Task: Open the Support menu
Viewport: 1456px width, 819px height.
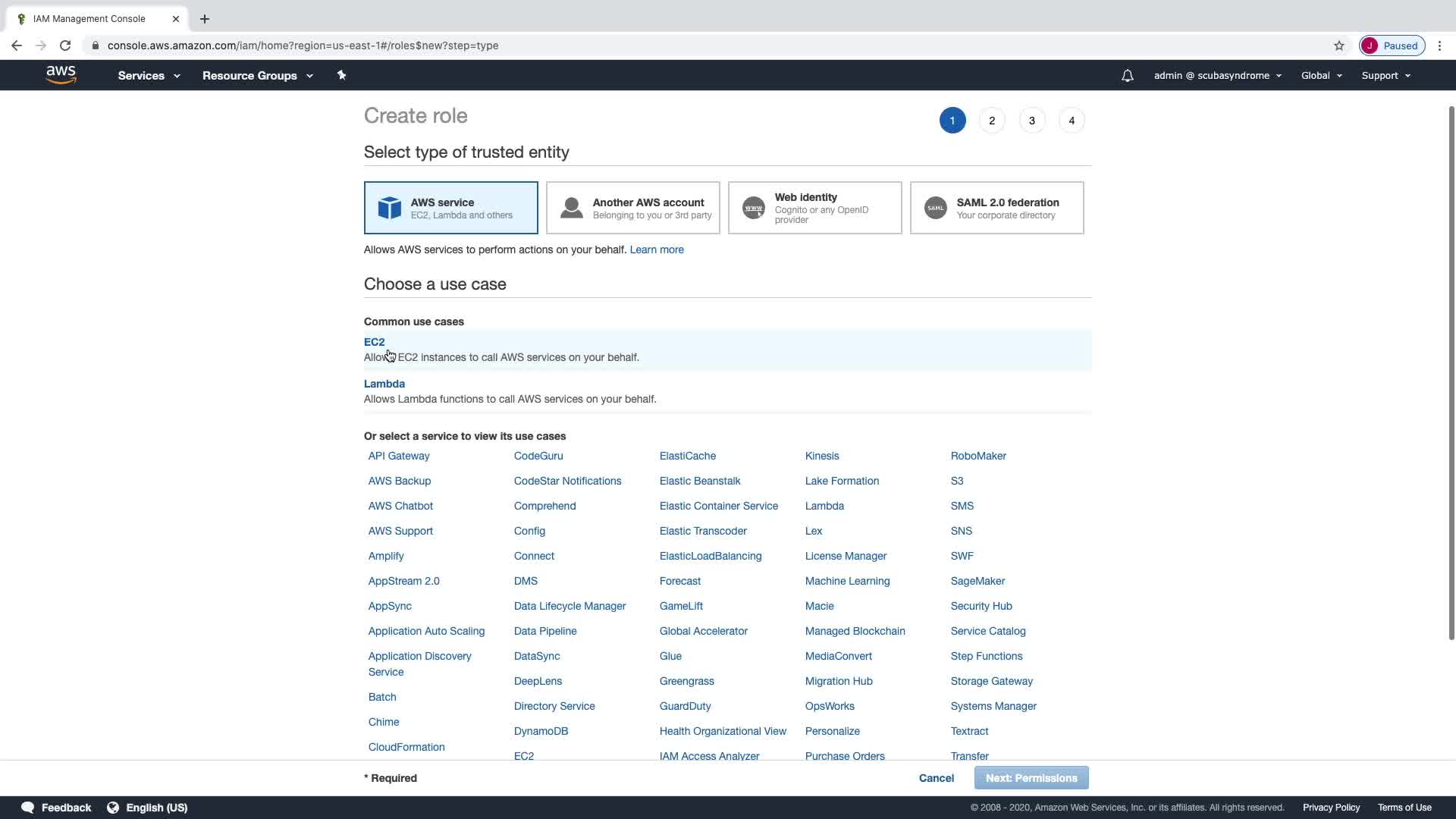Action: click(1385, 76)
